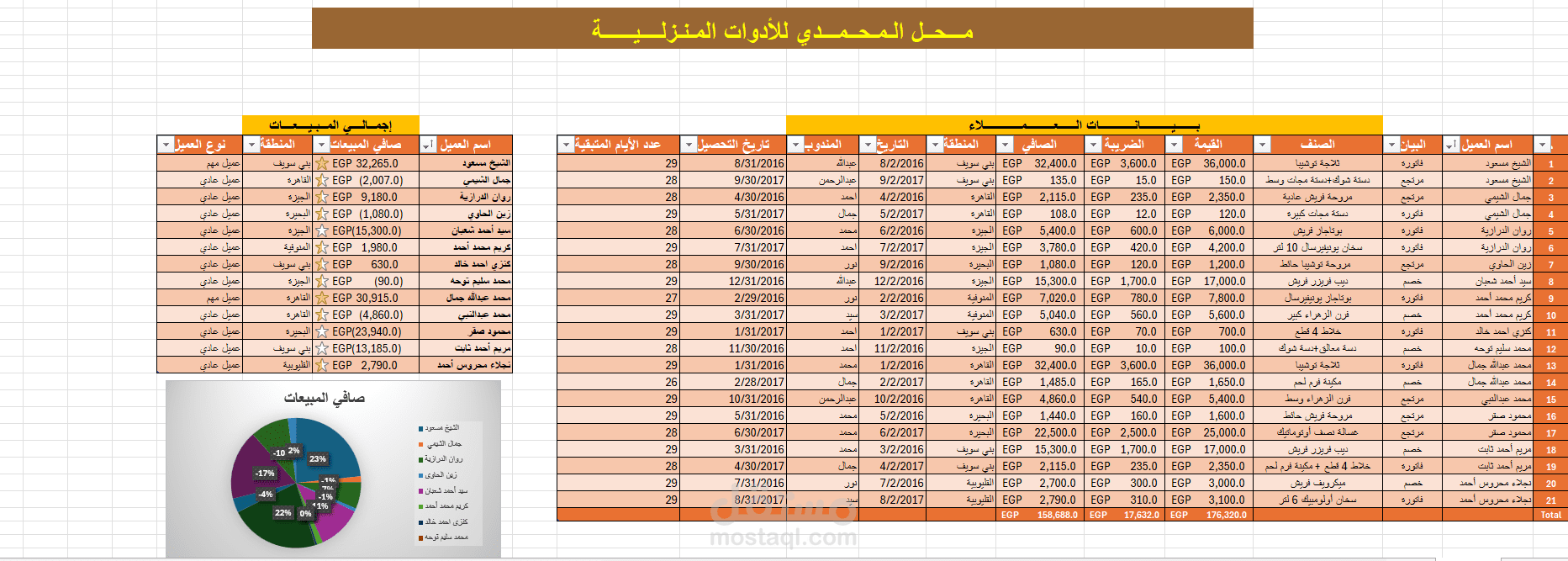The width and height of the screenshot is (1568, 561).
Task: Open the المنطقة filter in the إجمالي المبيعات table
Action: [251, 146]
